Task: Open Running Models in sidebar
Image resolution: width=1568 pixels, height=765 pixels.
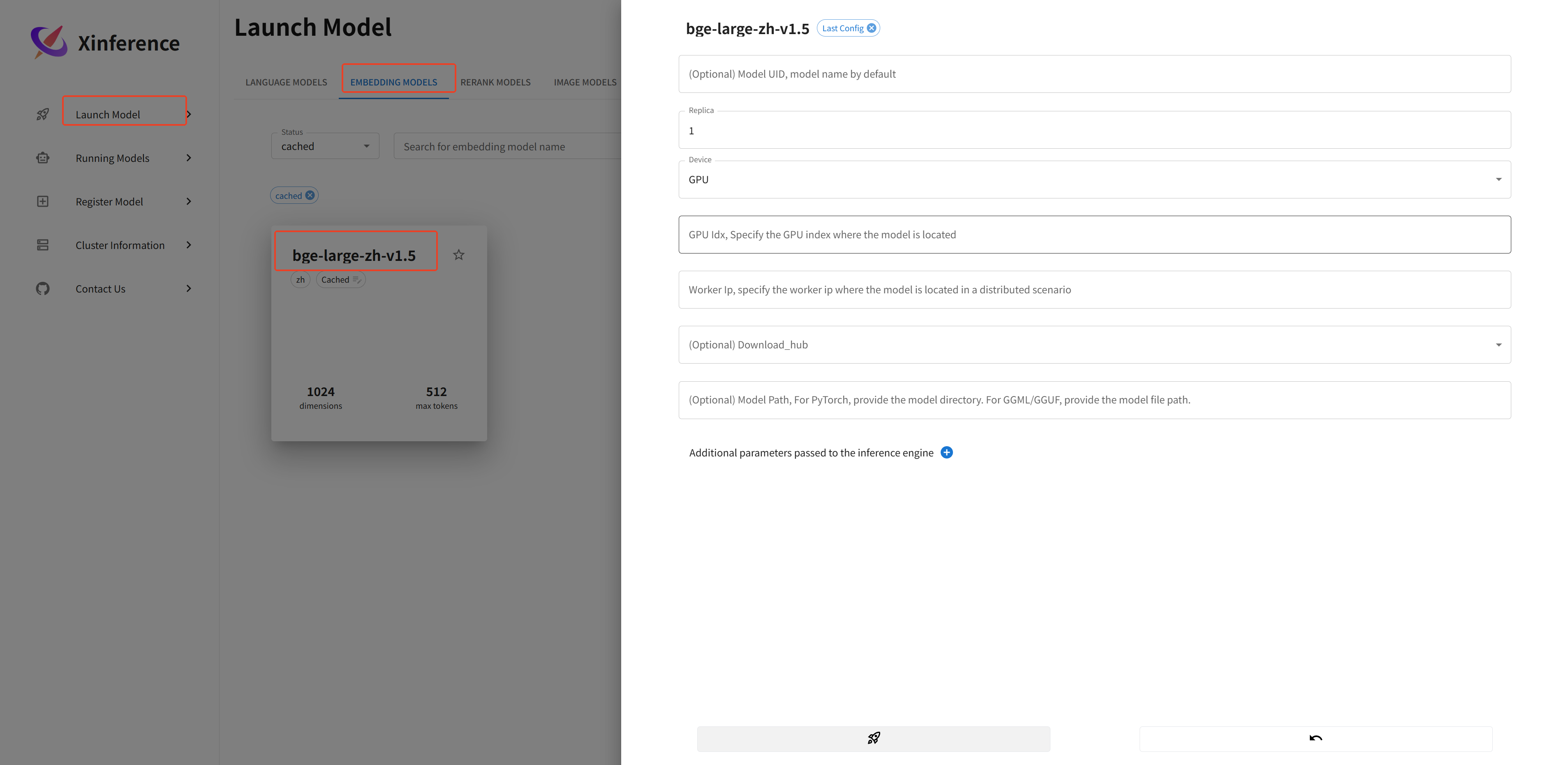Action: (113, 158)
